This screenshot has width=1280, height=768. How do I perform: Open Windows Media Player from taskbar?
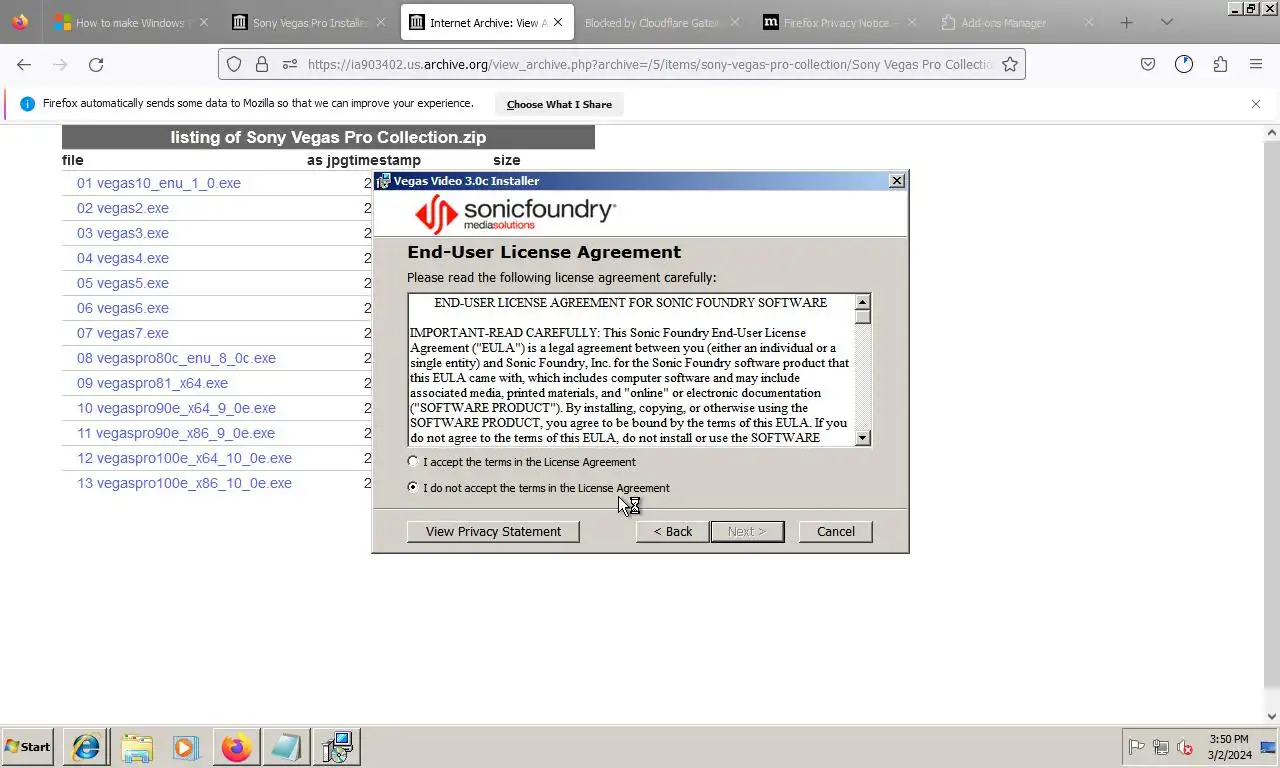[186, 747]
